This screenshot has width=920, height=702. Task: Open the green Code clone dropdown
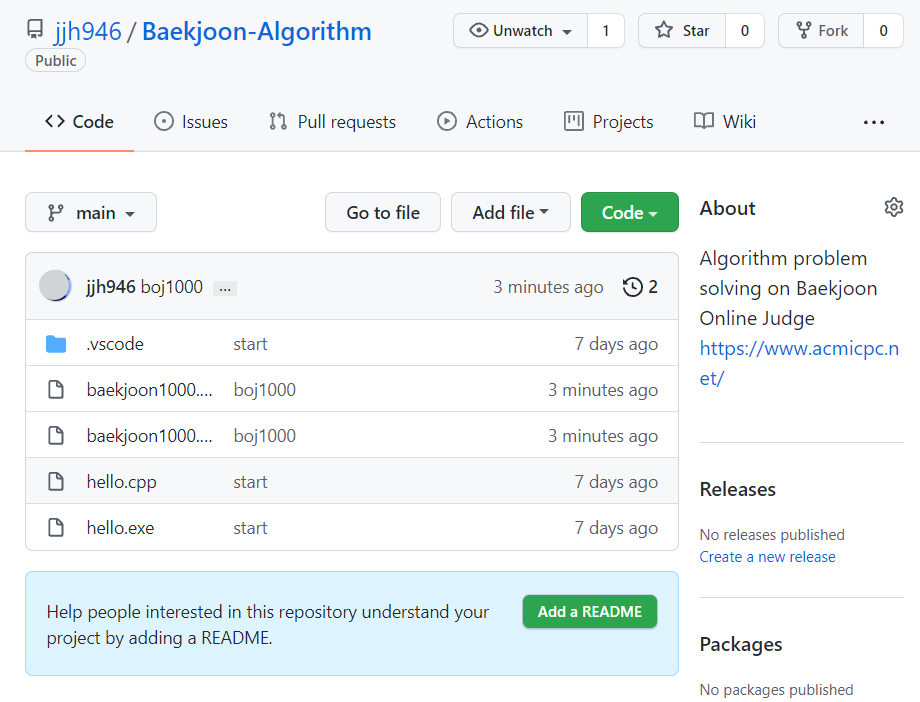(x=630, y=212)
